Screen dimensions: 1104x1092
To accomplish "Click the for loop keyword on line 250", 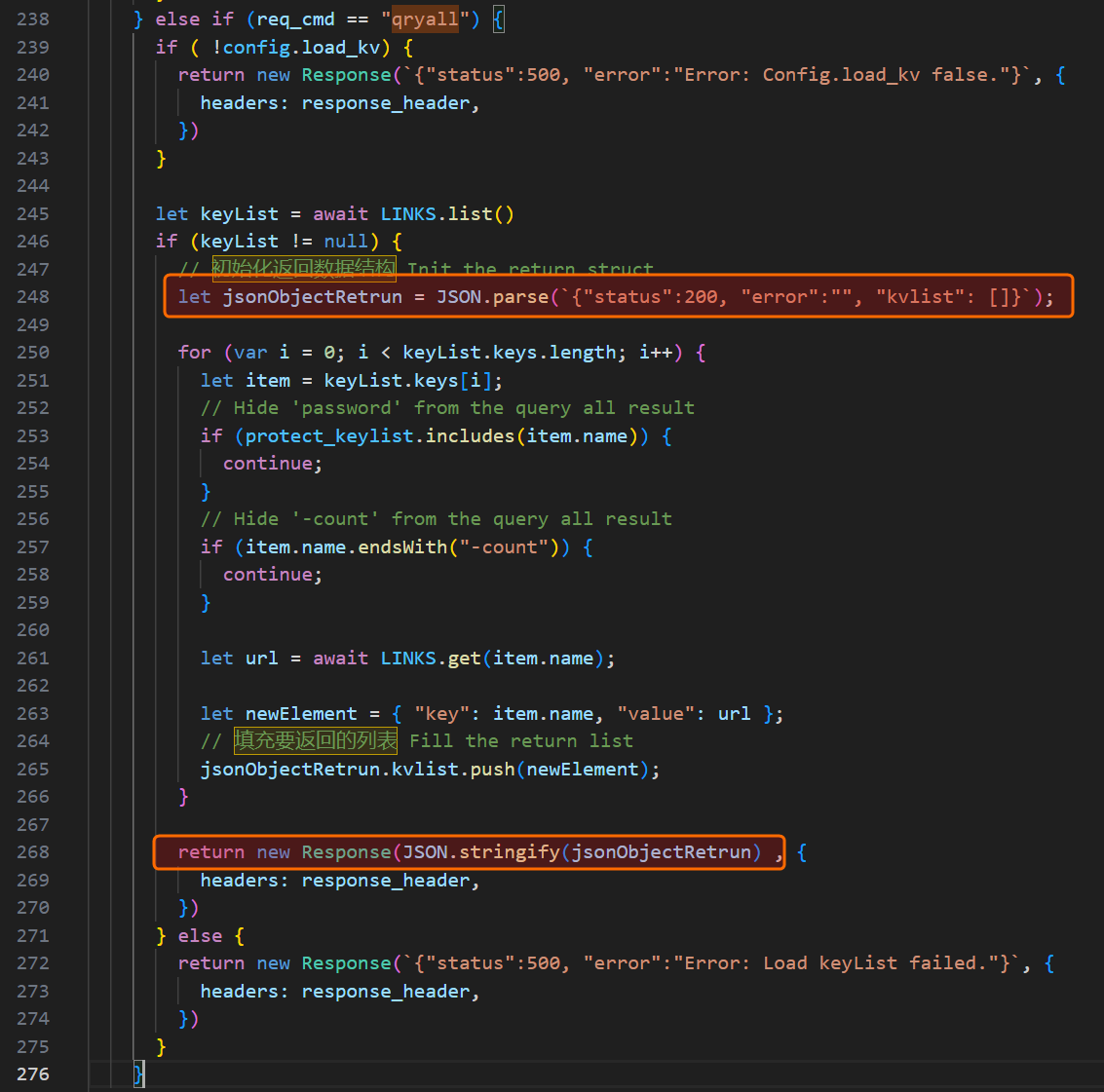I will [x=194, y=353].
